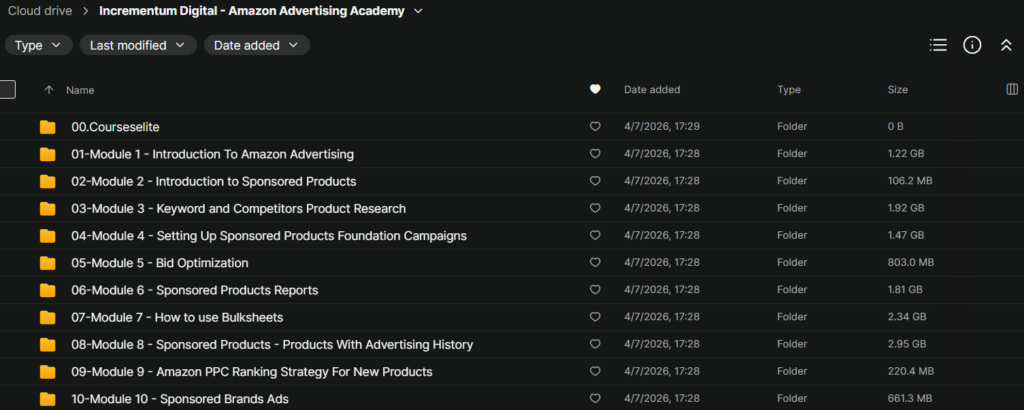Screen dimensions: 1024x410
Task: Tick the select-all checkbox
Action: (x=7, y=89)
